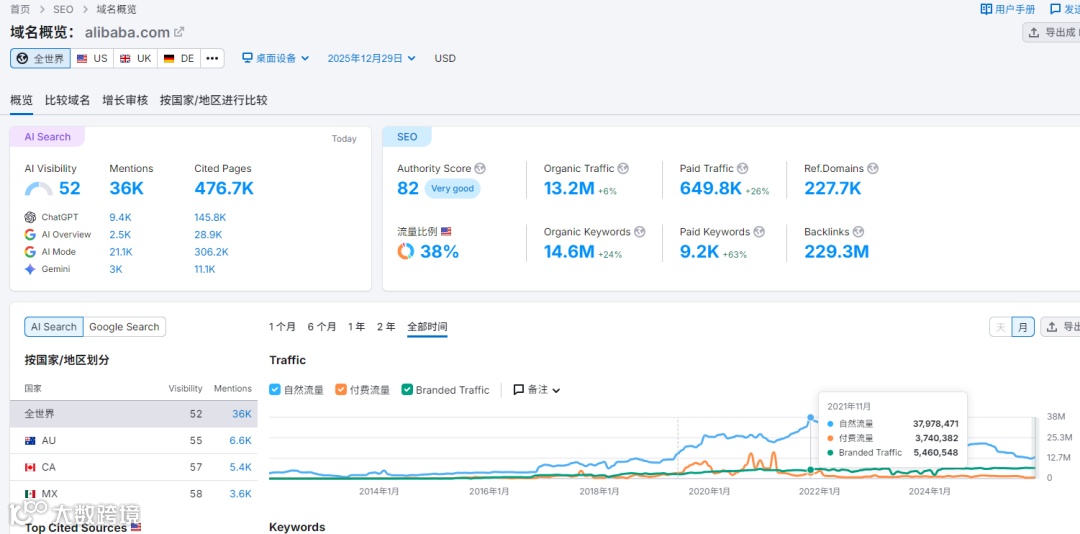Select 全部时间 time range
The image size is (1080, 534).
click(427, 327)
